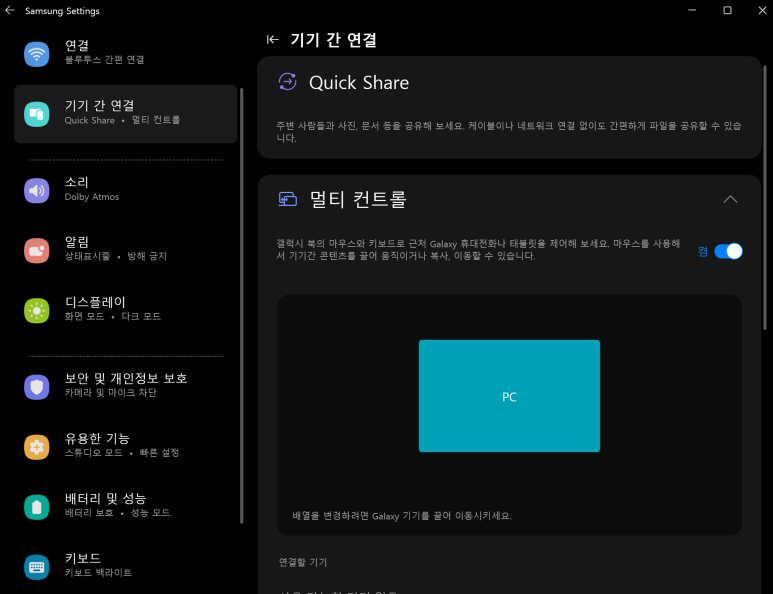Click the sidebar vertical scrollbar
The height and width of the screenshot is (594, 773).
point(242,306)
